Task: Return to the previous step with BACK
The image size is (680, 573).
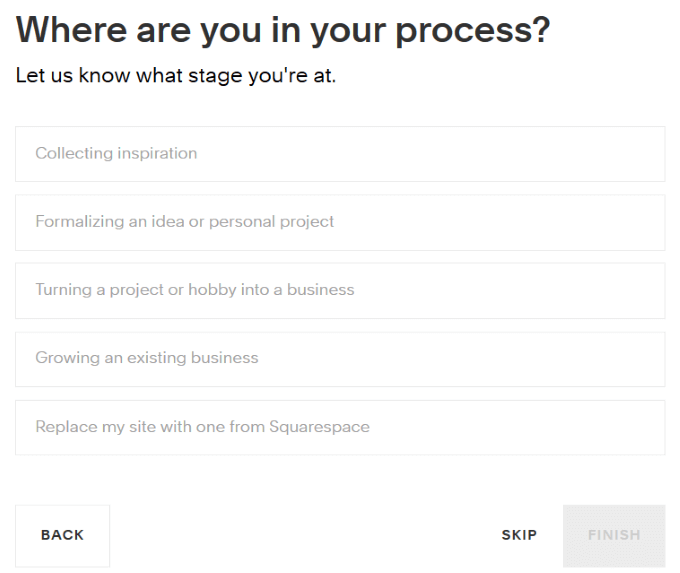Action: tap(62, 535)
